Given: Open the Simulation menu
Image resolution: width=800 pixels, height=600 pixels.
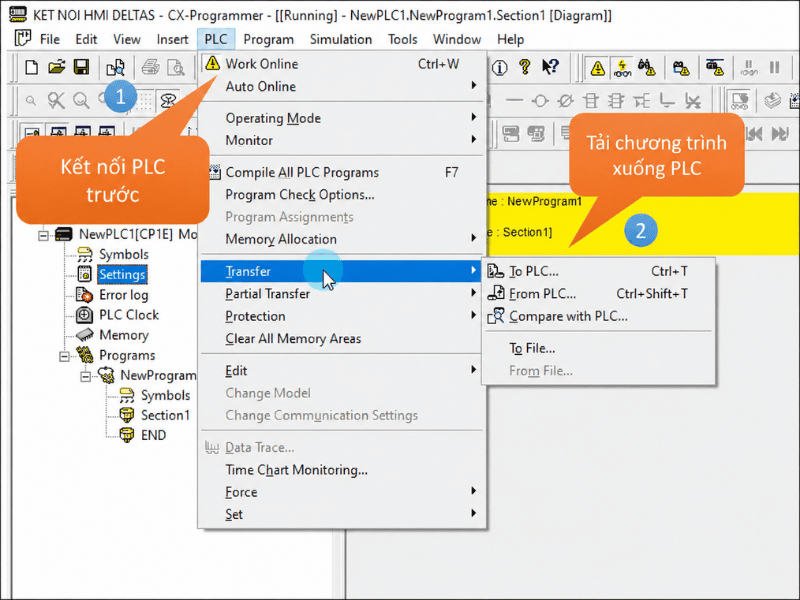Looking at the screenshot, I should (x=341, y=39).
